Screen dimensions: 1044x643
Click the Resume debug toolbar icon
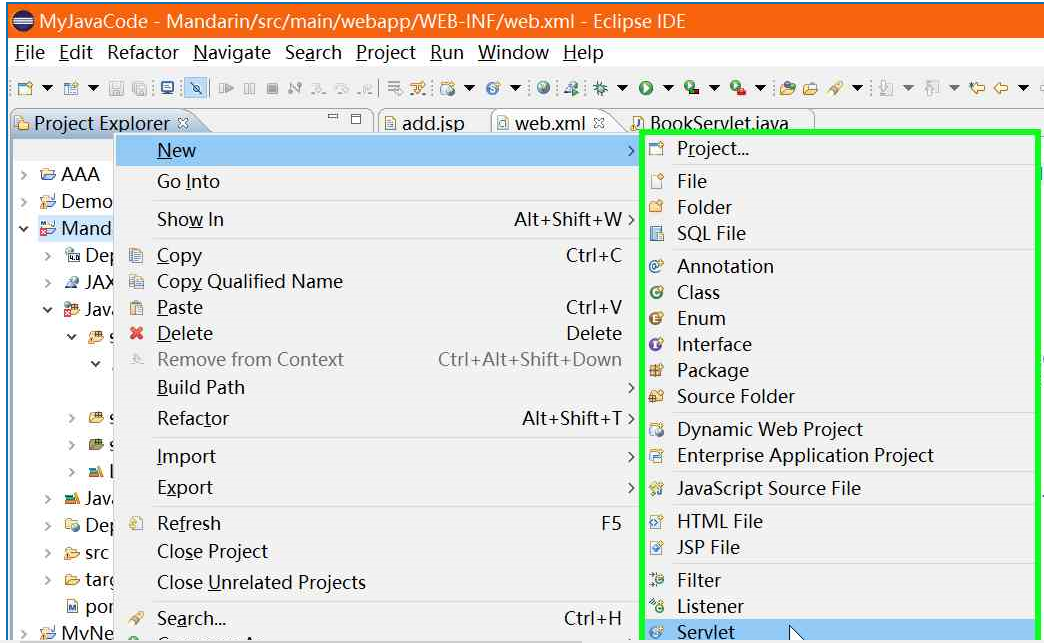pos(226,88)
